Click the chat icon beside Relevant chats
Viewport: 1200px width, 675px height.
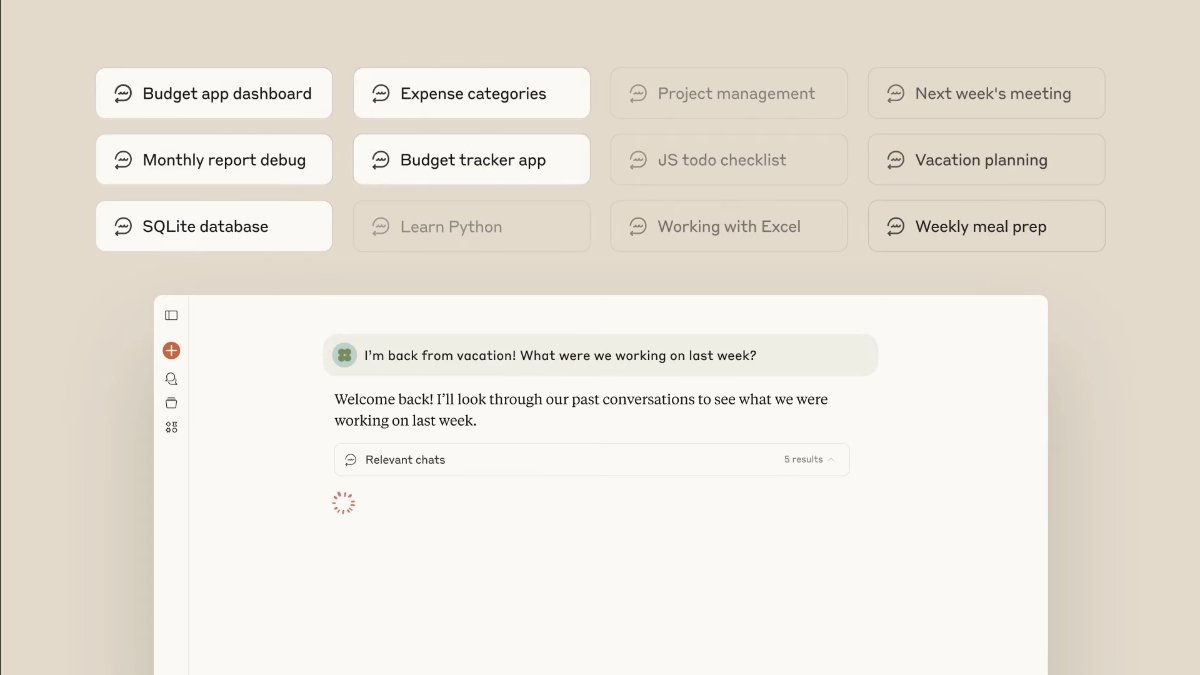[351, 460]
